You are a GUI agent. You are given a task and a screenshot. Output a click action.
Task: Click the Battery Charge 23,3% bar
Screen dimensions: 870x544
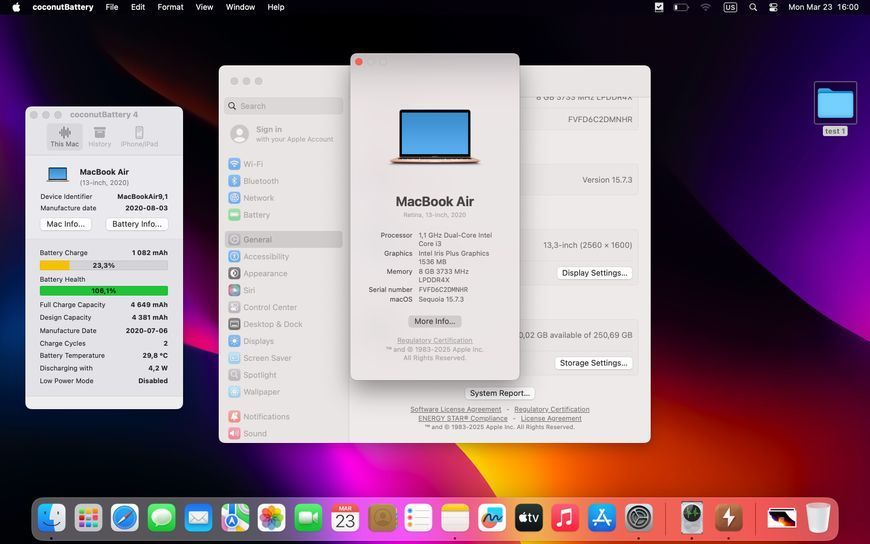(104, 265)
